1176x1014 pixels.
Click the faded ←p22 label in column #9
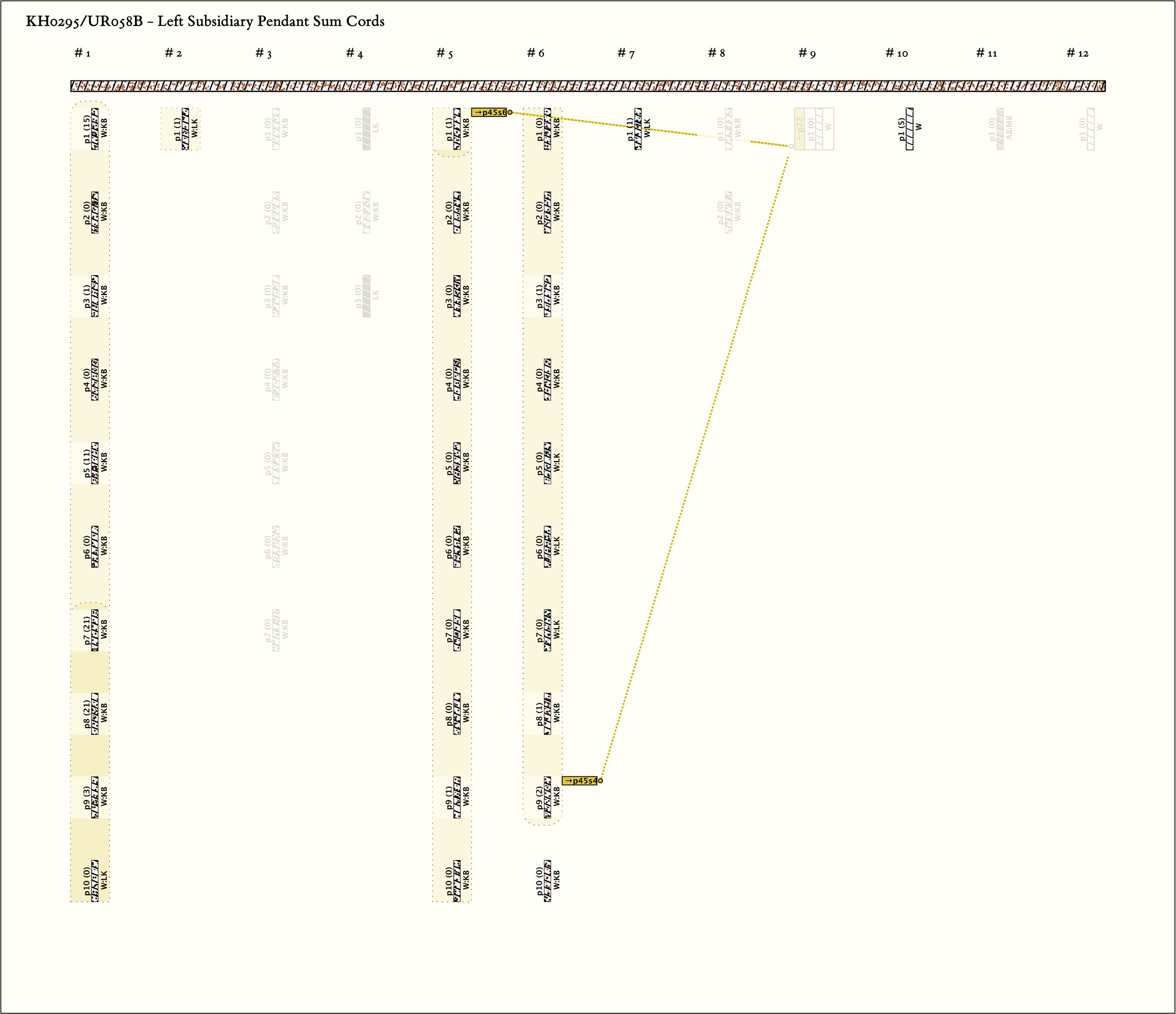[x=799, y=129]
